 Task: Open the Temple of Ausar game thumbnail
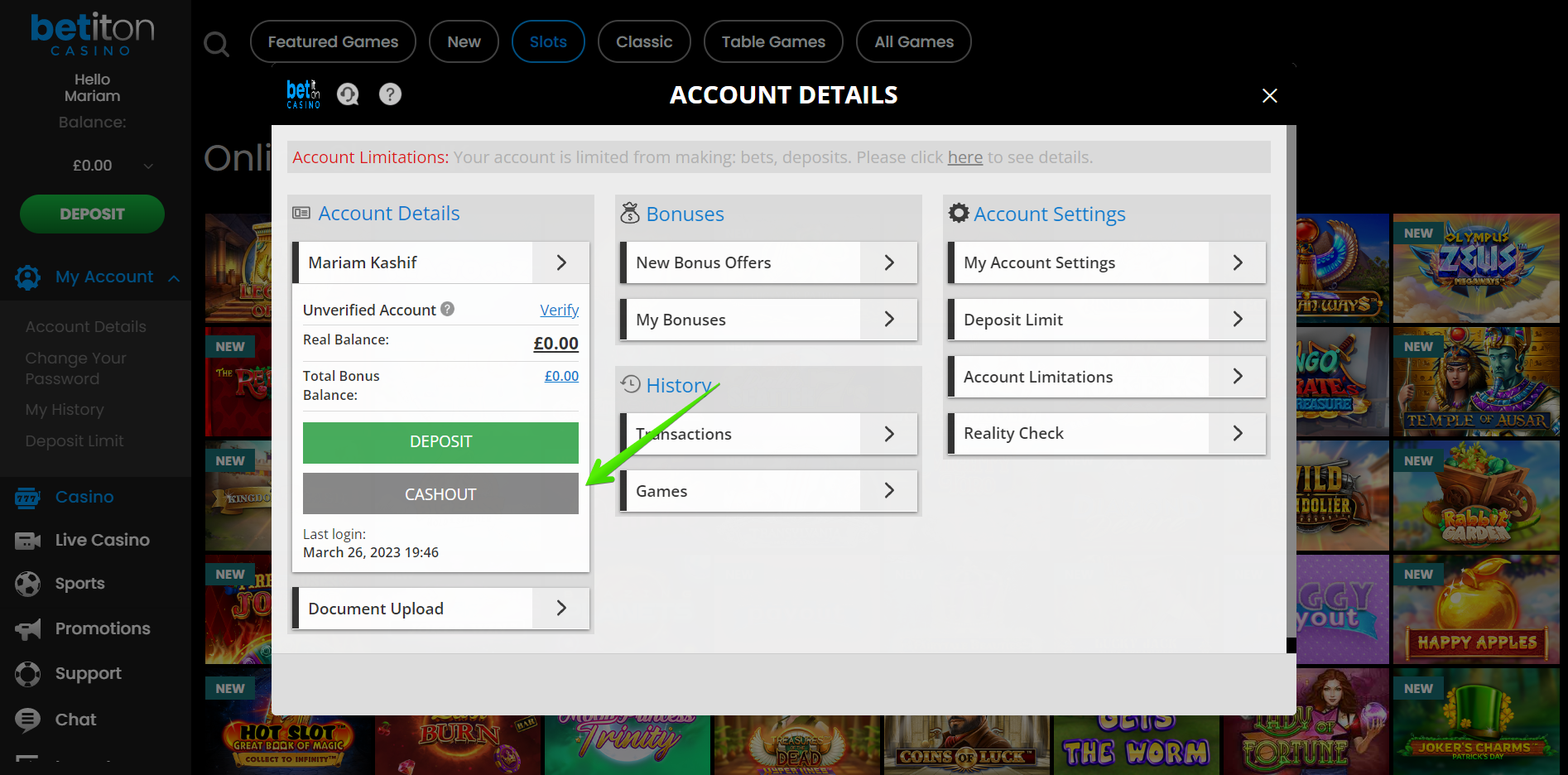coord(1476,382)
